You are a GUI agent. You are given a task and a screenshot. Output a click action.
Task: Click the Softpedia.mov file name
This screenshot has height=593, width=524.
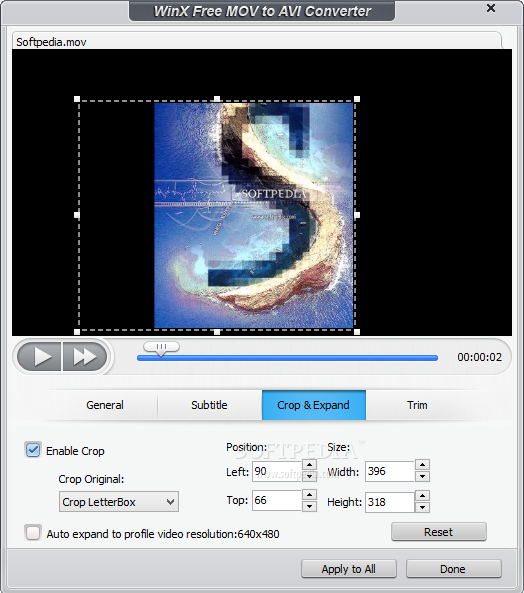[x=51, y=42]
